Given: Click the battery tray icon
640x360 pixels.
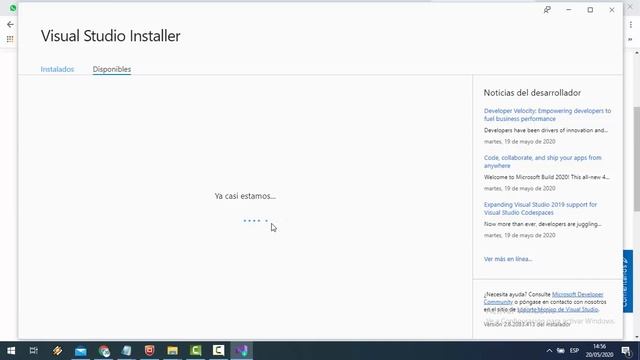Looking at the screenshot, I should click(561, 351).
